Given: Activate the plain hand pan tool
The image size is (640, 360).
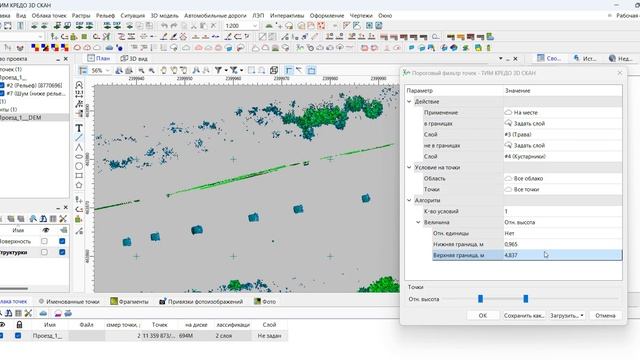Looking at the screenshot, I should coord(164,70).
